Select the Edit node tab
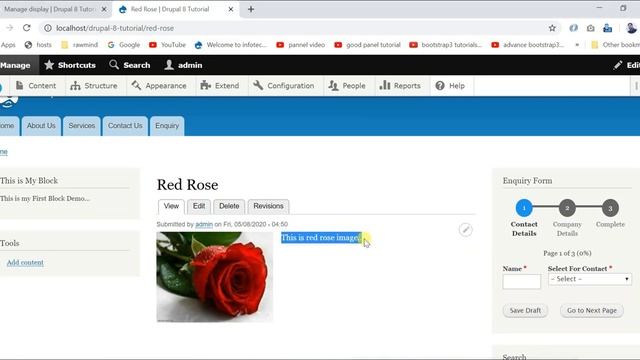 199,206
